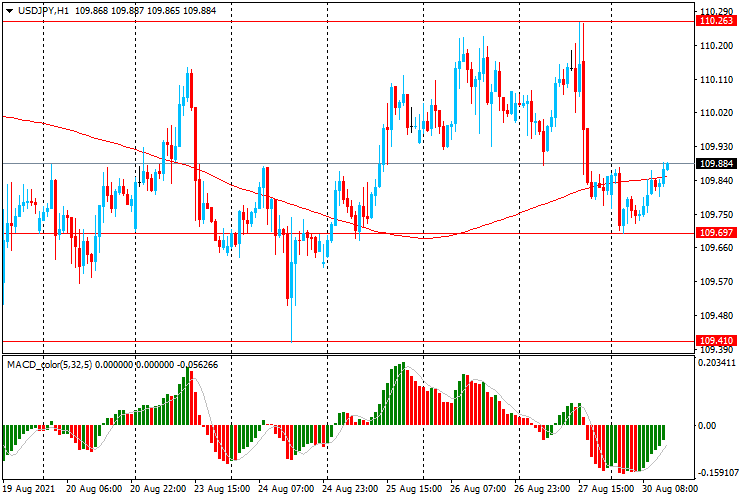This screenshot has width=740, height=500.
Task: Click the 0.203411 MACD scale value
Action: point(716,363)
